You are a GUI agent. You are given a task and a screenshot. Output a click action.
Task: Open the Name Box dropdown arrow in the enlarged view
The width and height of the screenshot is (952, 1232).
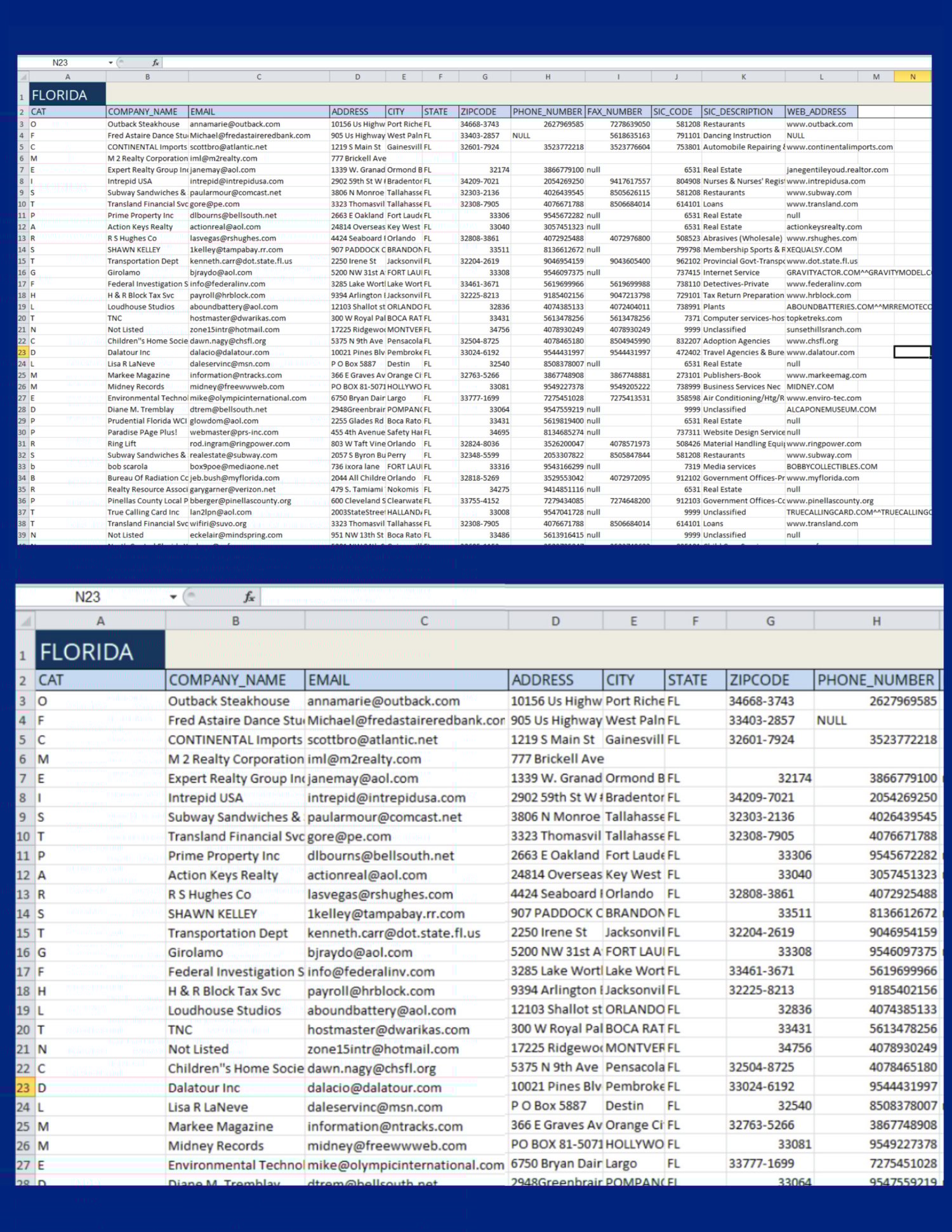pos(173,597)
